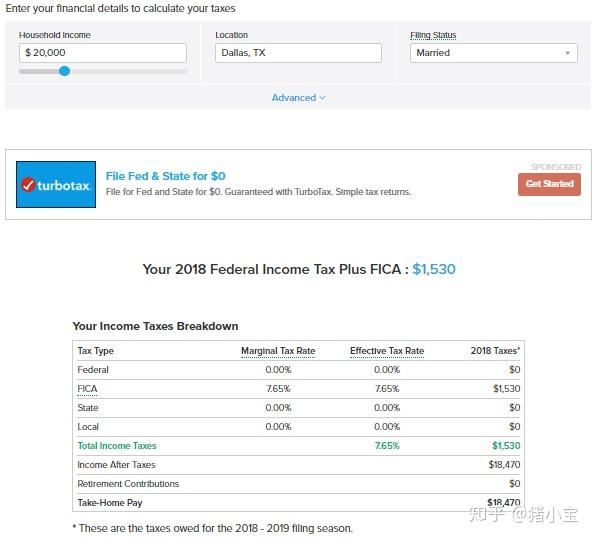Click the $1,530 total tax amount heading
Image resolution: width=594 pixels, height=540 pixels.
click(434, 269)
